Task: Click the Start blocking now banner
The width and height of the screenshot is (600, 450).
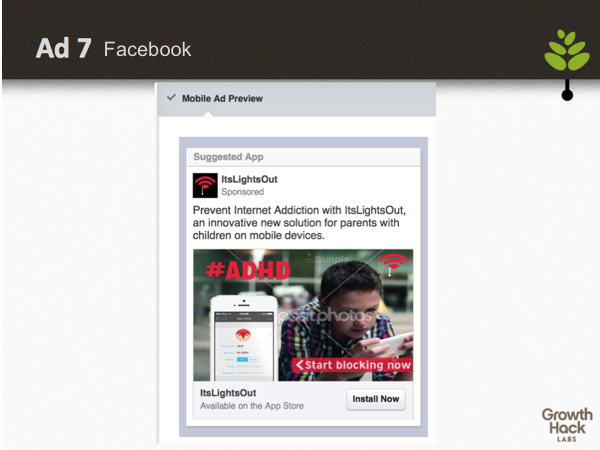Action: click(353, 365)
